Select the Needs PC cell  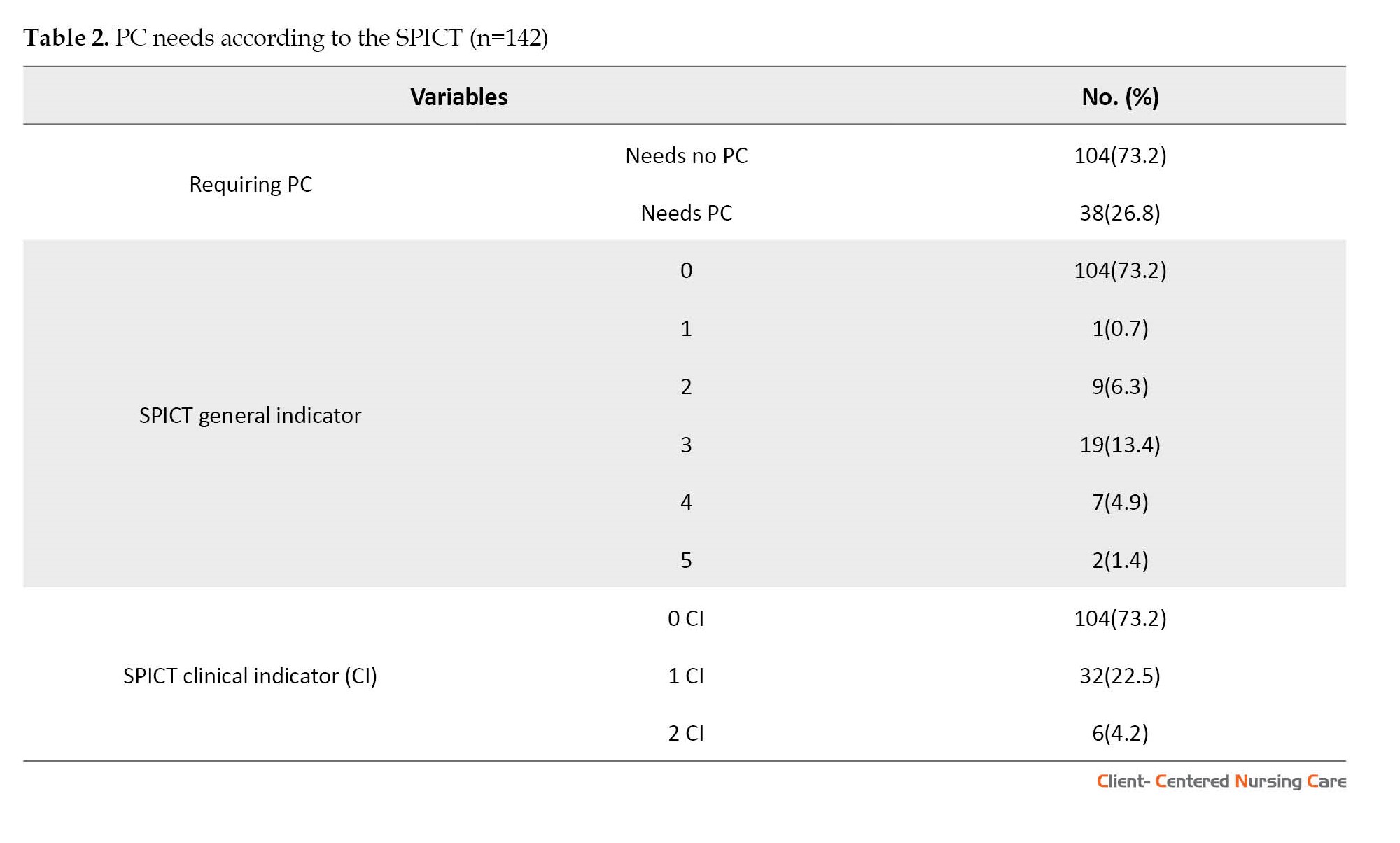click(x=686, y=213)
